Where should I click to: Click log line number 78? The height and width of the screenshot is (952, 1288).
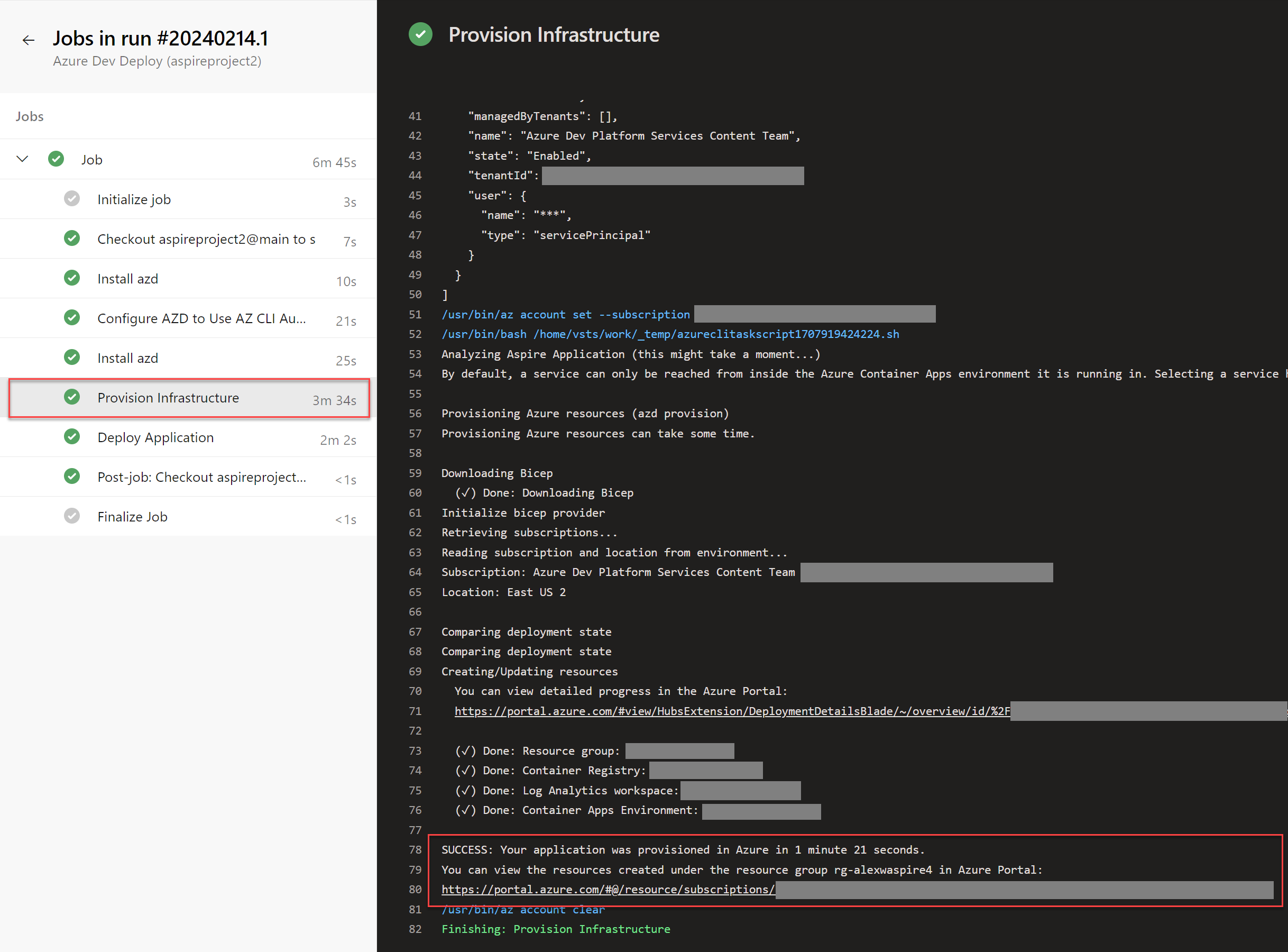pyautogui.click(x=415, y=849)
